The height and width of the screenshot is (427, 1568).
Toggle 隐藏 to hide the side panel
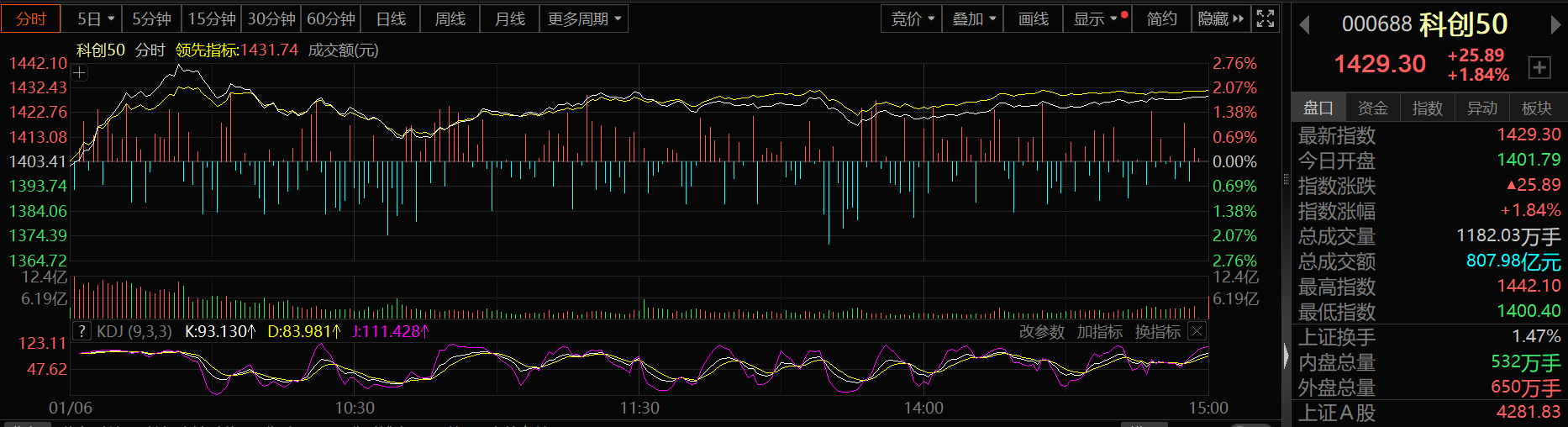coord(1220,18)
